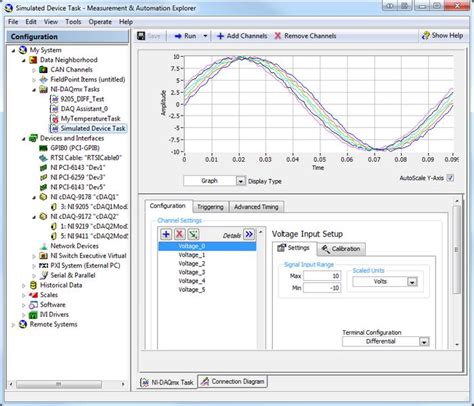Switch to the Calibration tab
The width and height of the screenshot is (474, 406).
pyautogui.click(x=341, y=249)
